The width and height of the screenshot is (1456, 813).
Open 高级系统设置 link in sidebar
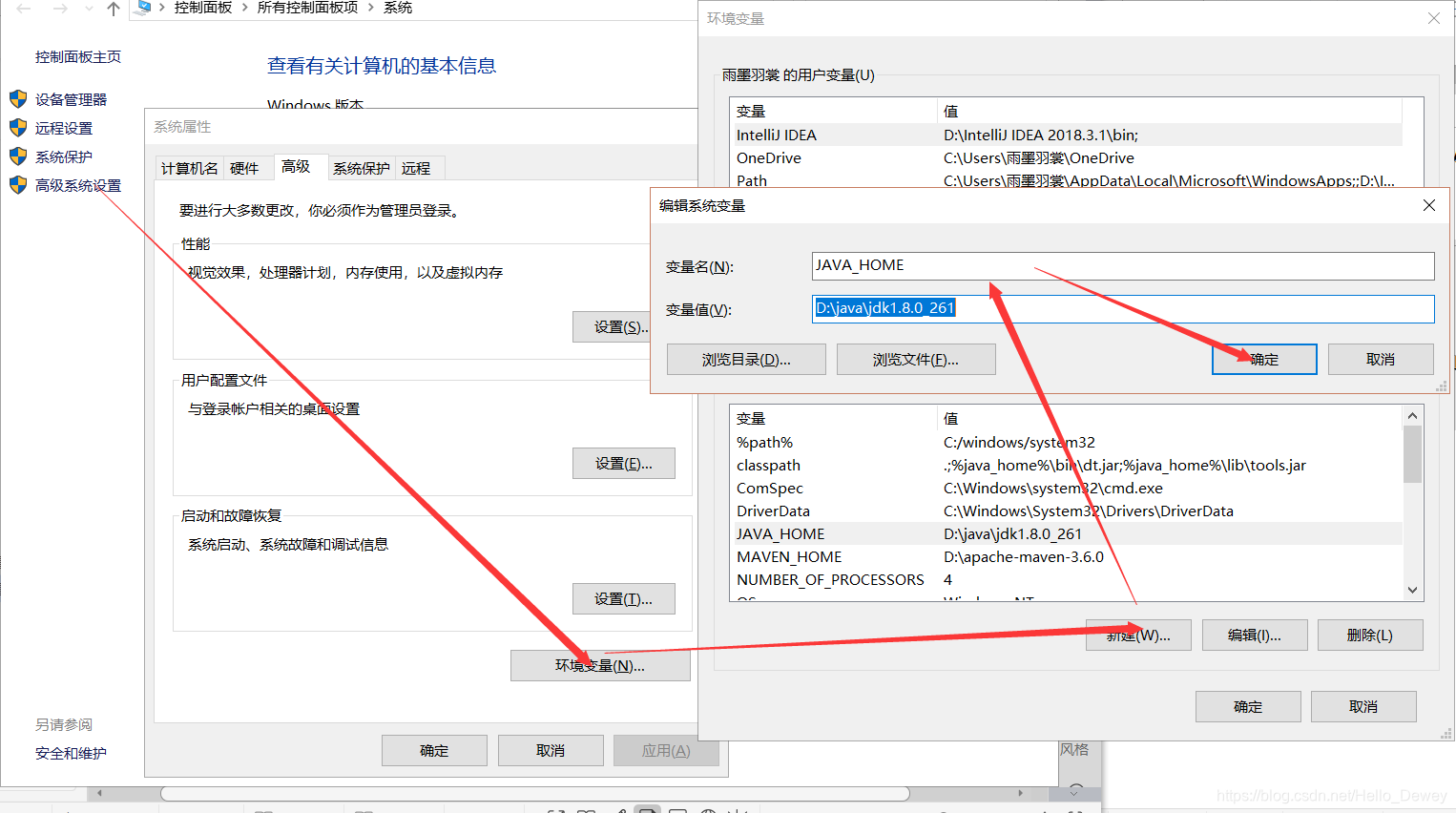point(78,185)
